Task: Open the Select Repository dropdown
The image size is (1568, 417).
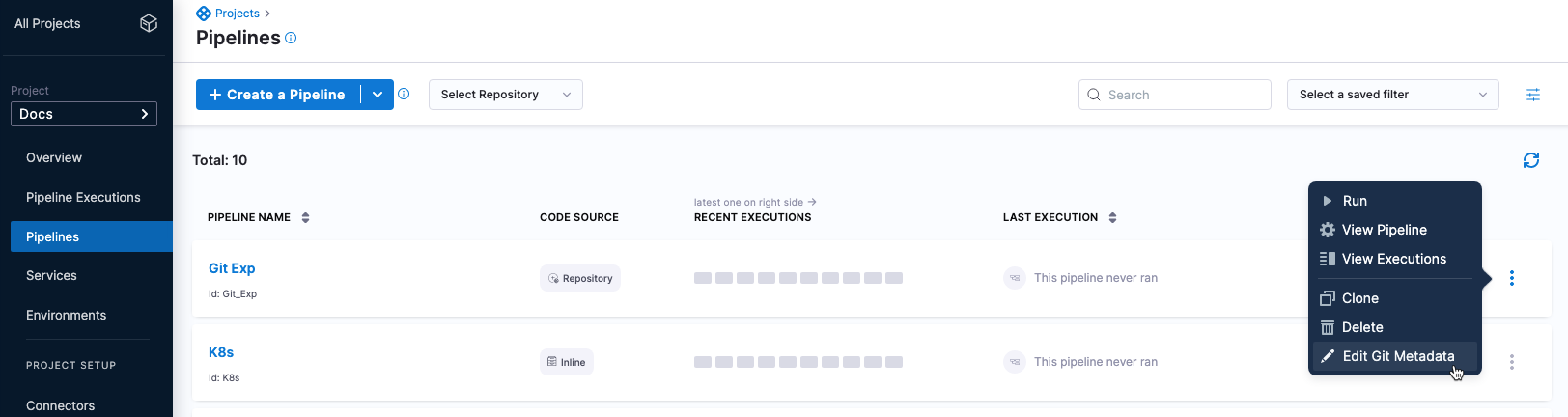Action: click(505, 95)
